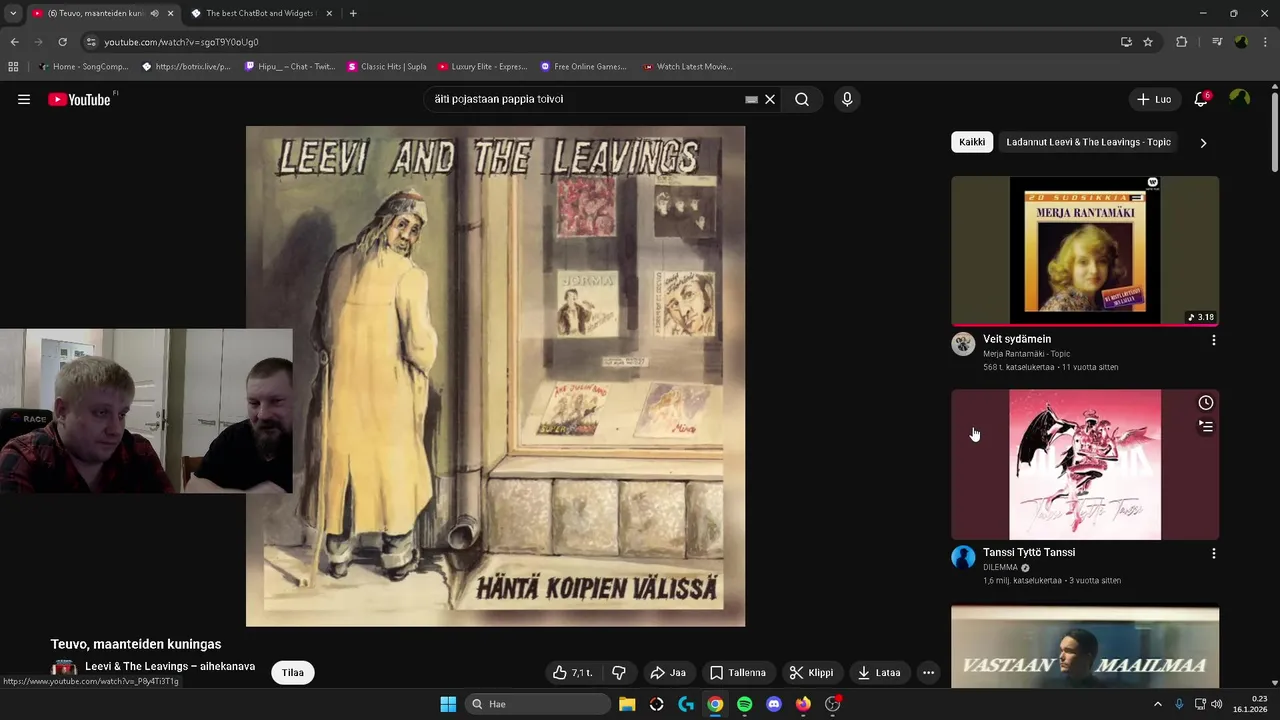This screenshot has height=720, width=1280.
Task: Open the Chrome apps grid in bookmarks bar
Action: (x=13, y=67)
